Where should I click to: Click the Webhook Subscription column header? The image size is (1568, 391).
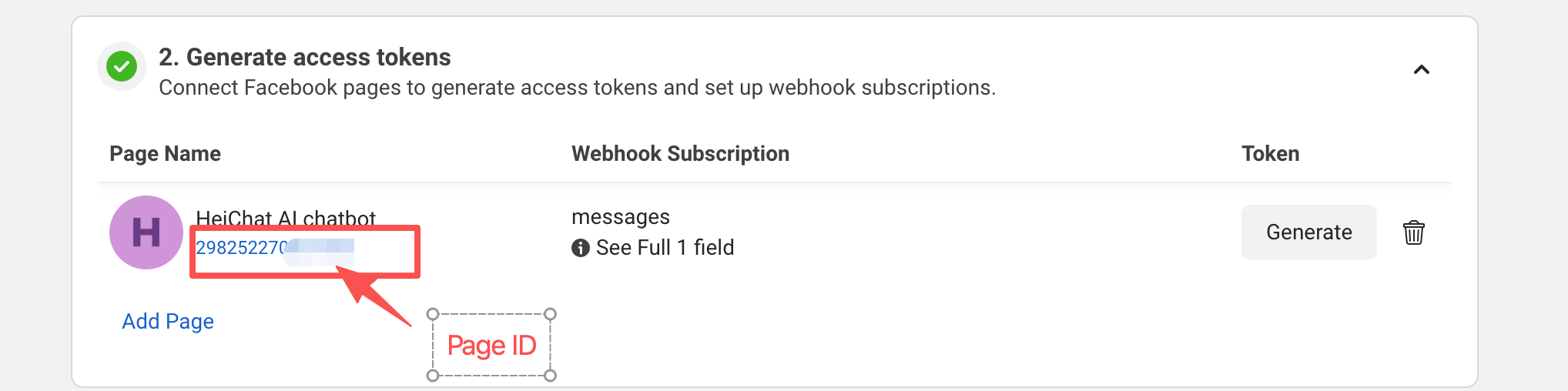680,154
